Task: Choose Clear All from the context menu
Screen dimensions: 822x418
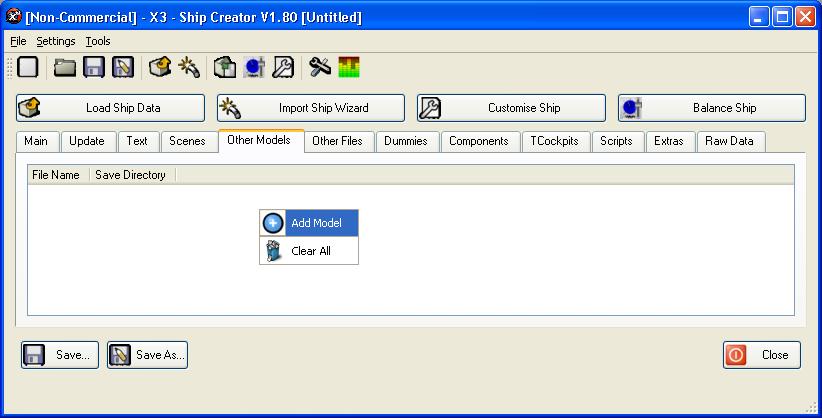Action: [x=309, y=251]
